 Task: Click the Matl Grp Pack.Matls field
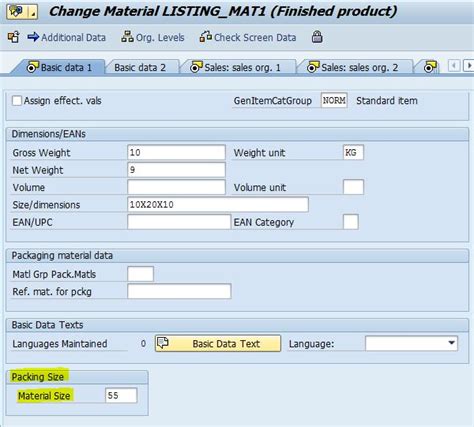point(140,274)
